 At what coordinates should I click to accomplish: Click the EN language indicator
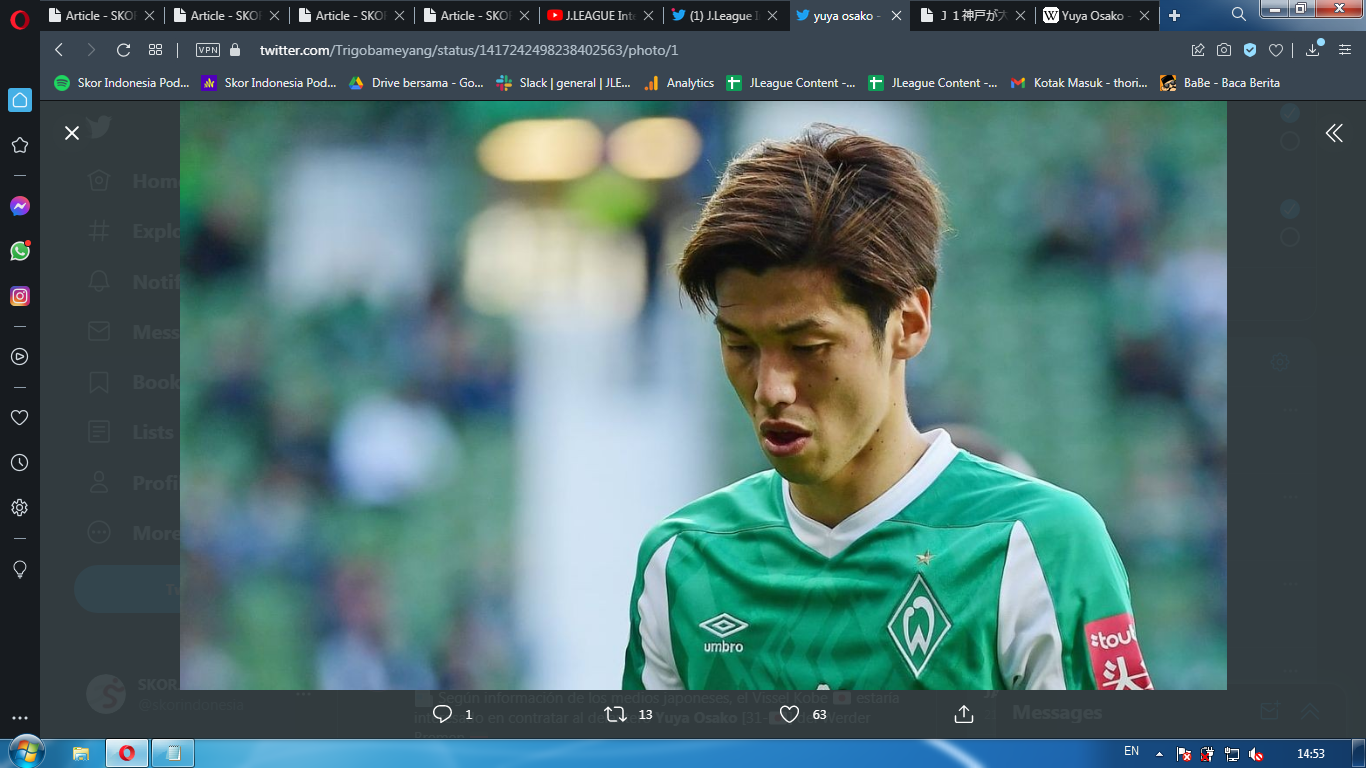click(1131, 751)
